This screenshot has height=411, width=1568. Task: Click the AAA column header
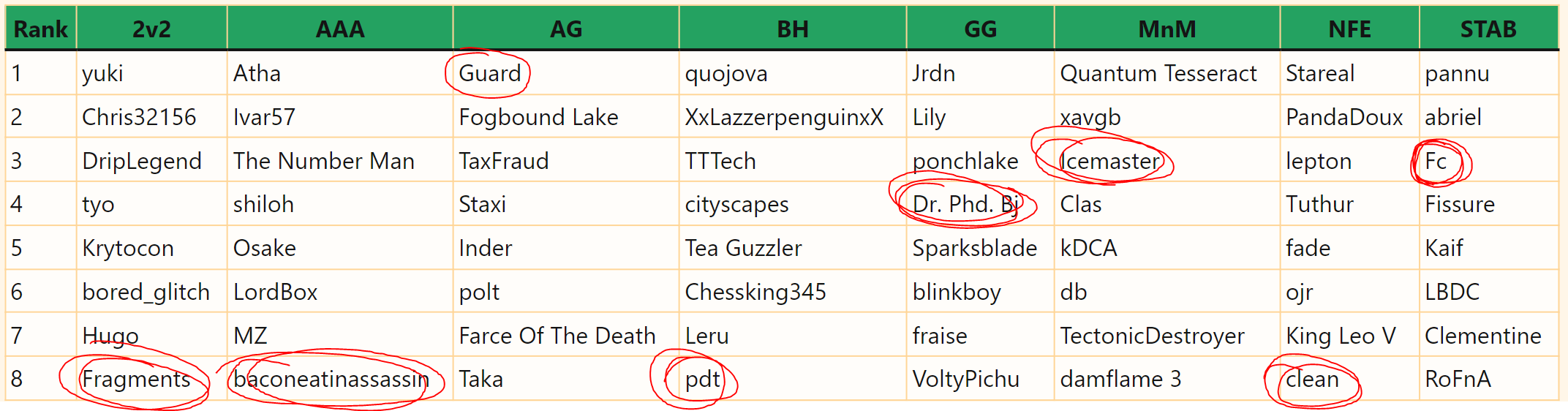click(340, 29)
